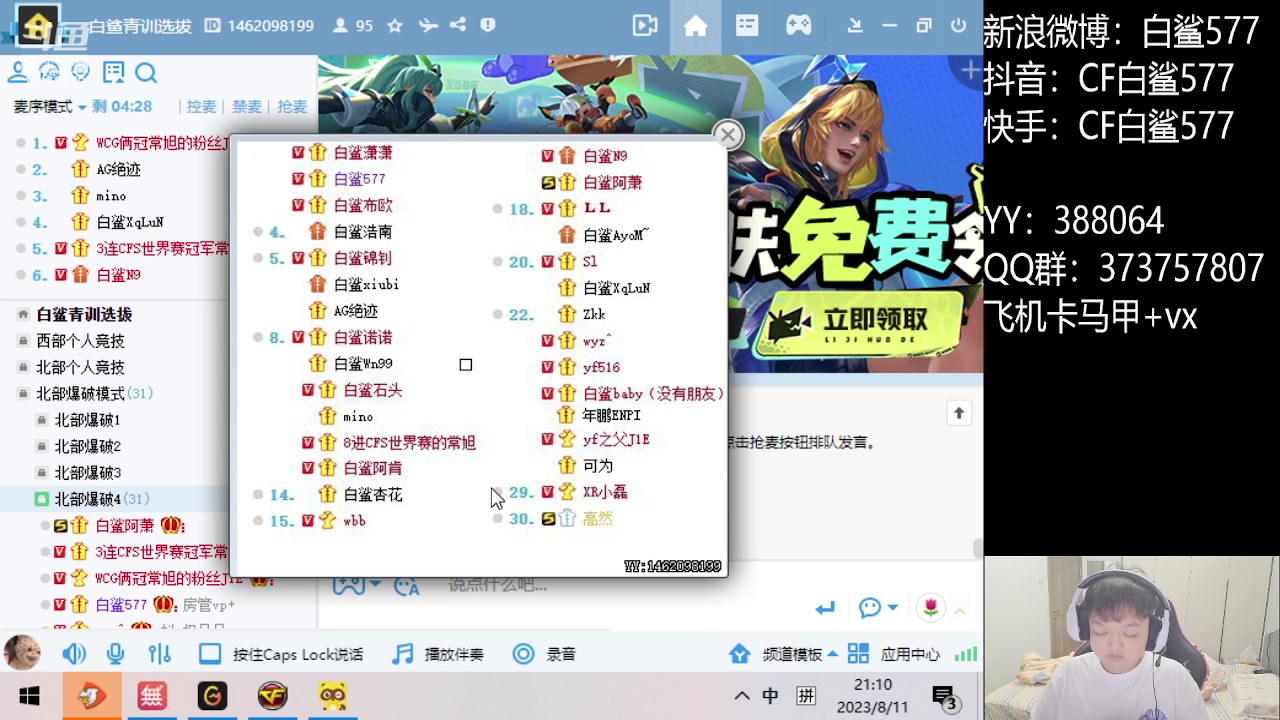
Task: Toggle the microphone icon in bottom bar
Action: tap(116, 654)
